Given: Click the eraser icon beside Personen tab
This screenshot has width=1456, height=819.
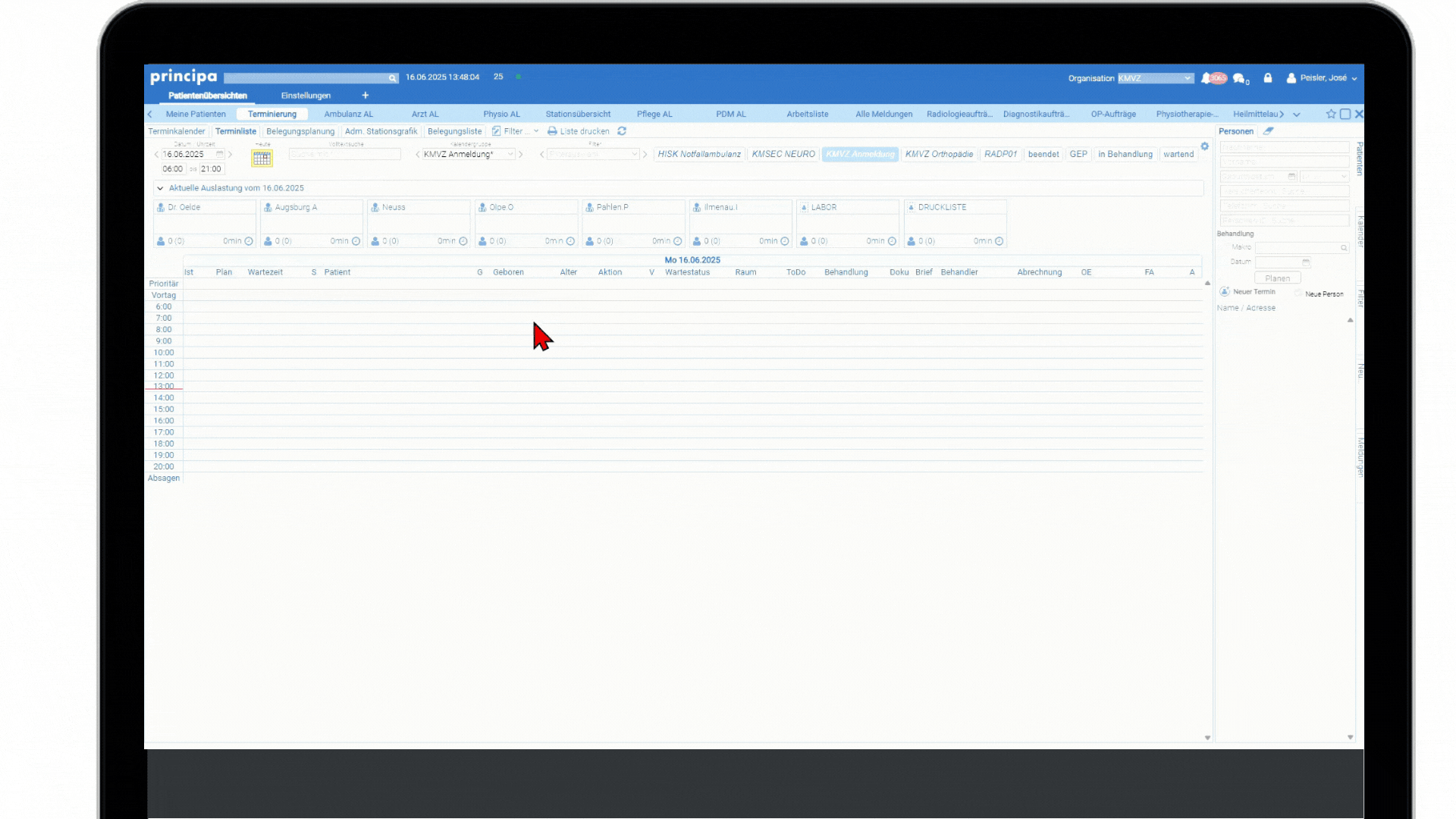Looking at the screenshot, I should 1268,131.
